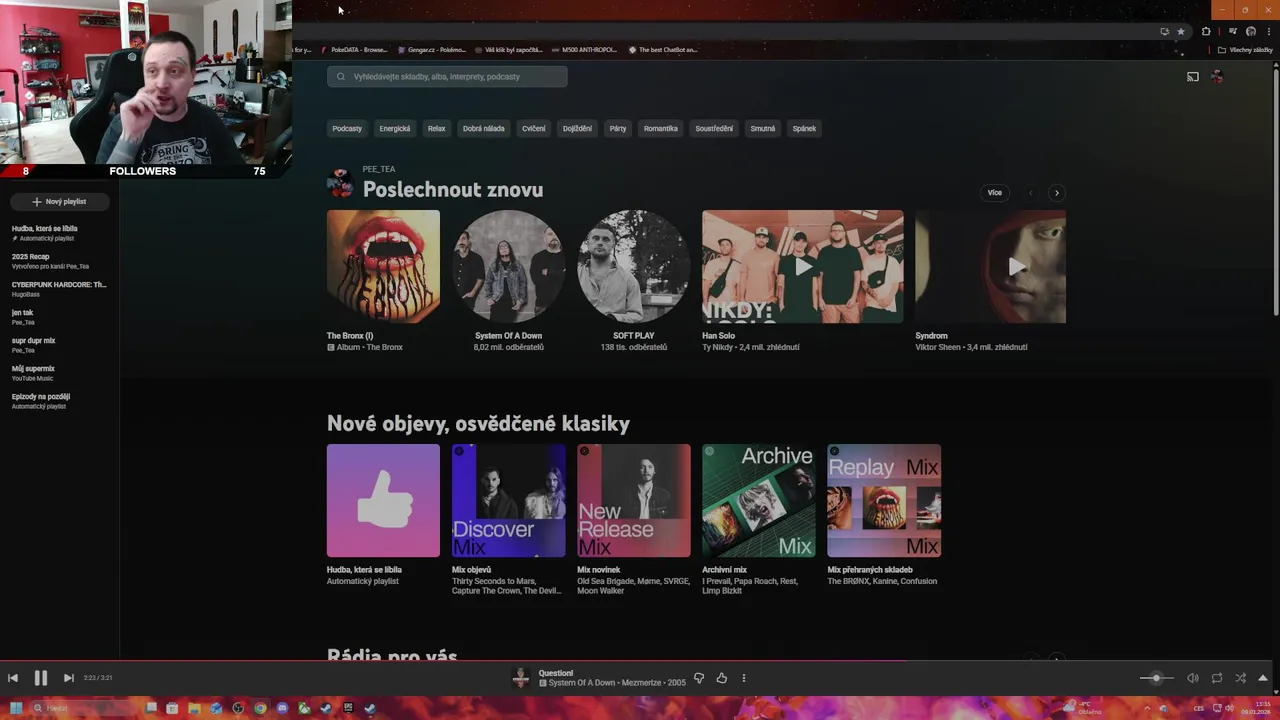Open the New Release Mix tile
This screenshot has width=1280, height=720.
(633, 501)
